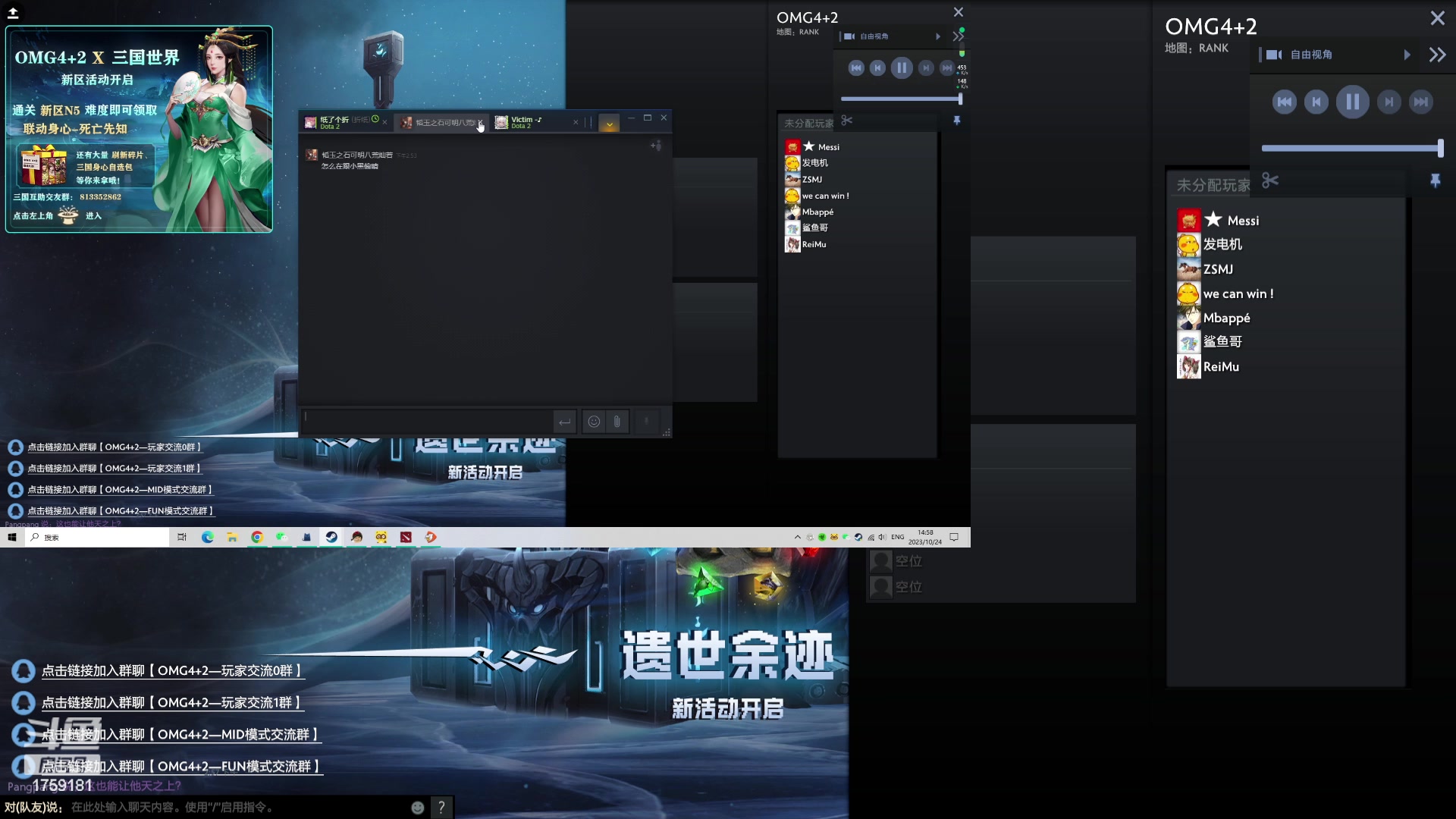Step back one frame in large replay panel

[1316, 102]
